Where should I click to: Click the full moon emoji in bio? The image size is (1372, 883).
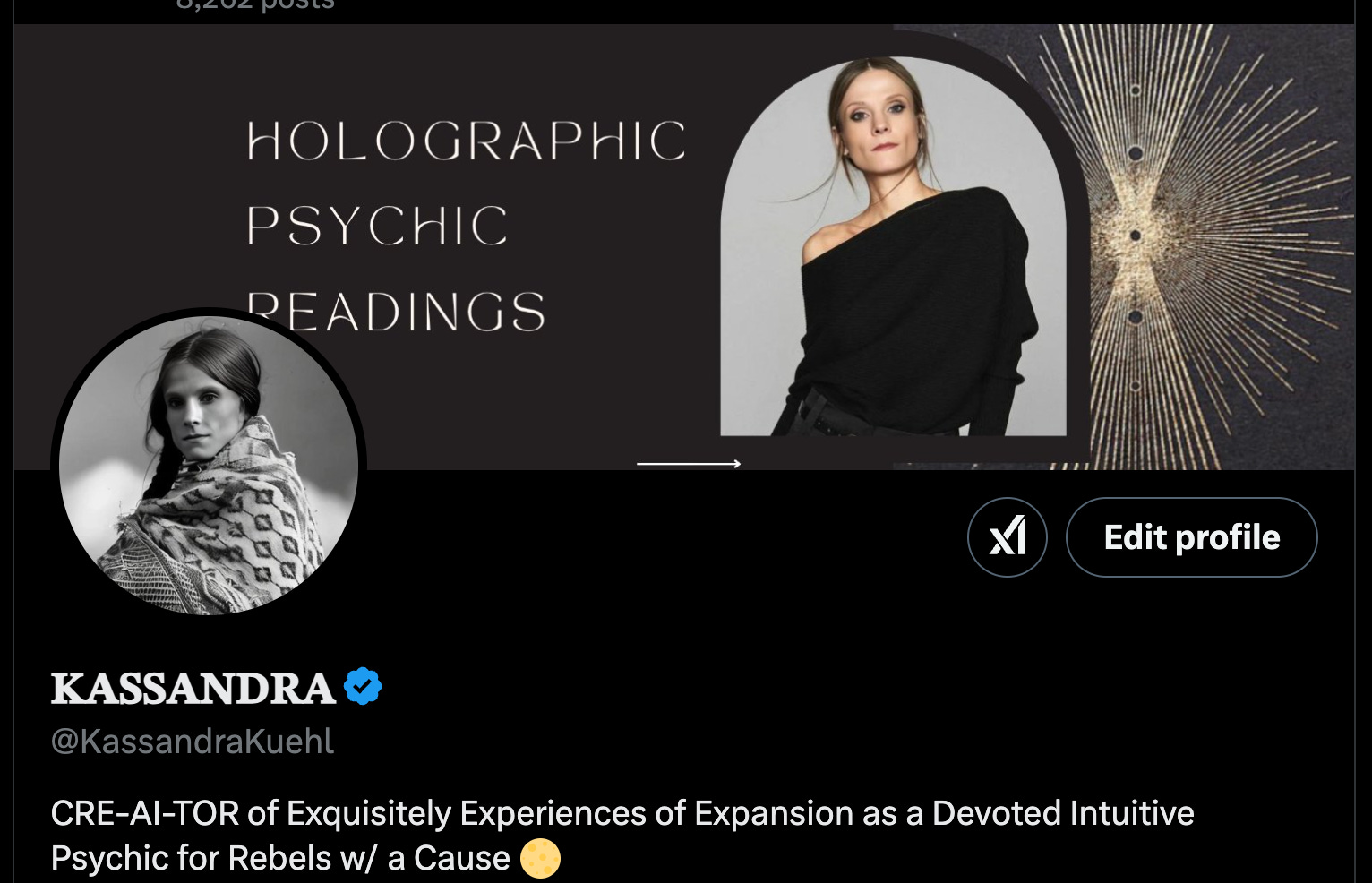(x=540, y=858)
